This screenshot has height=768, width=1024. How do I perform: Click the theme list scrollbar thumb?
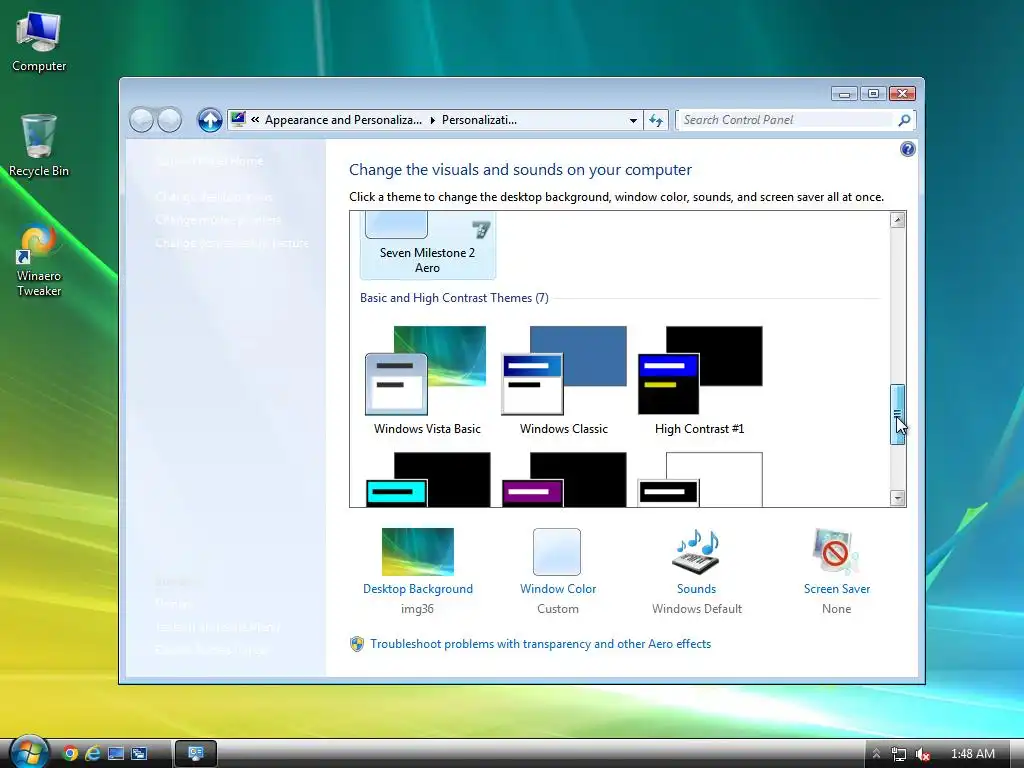(897, 415)
